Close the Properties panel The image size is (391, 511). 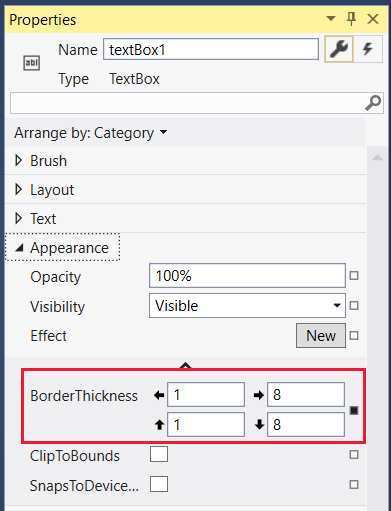point(373,19)
